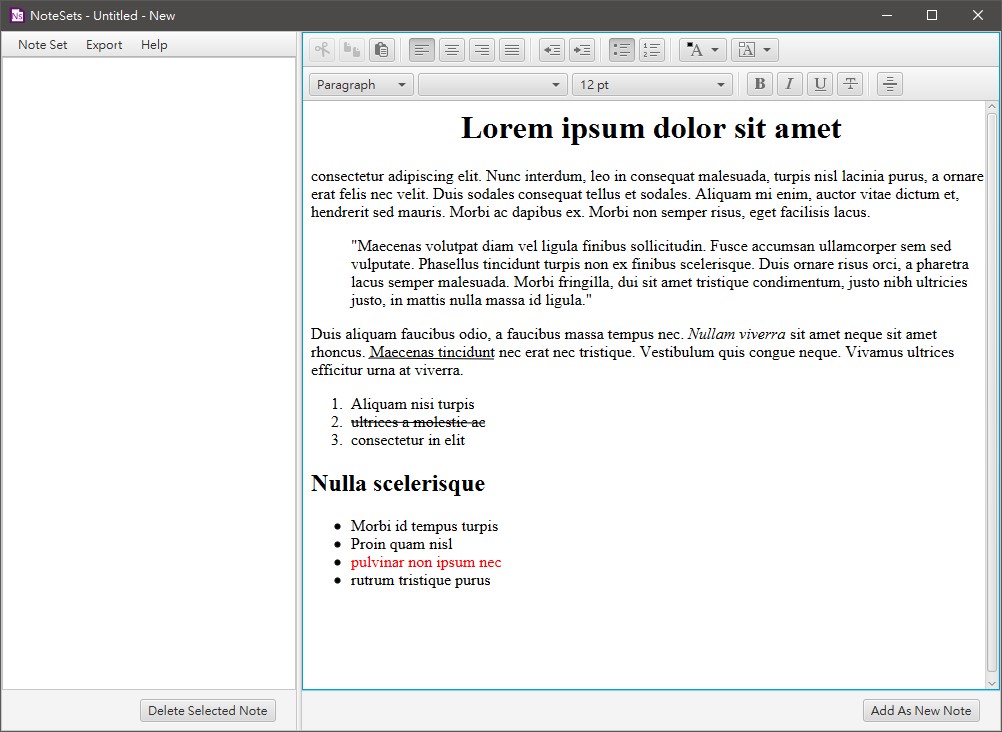Viewport: 1002px width, 732px height.
Task: Toggle bold formatting
Action: tap(760, 85)
